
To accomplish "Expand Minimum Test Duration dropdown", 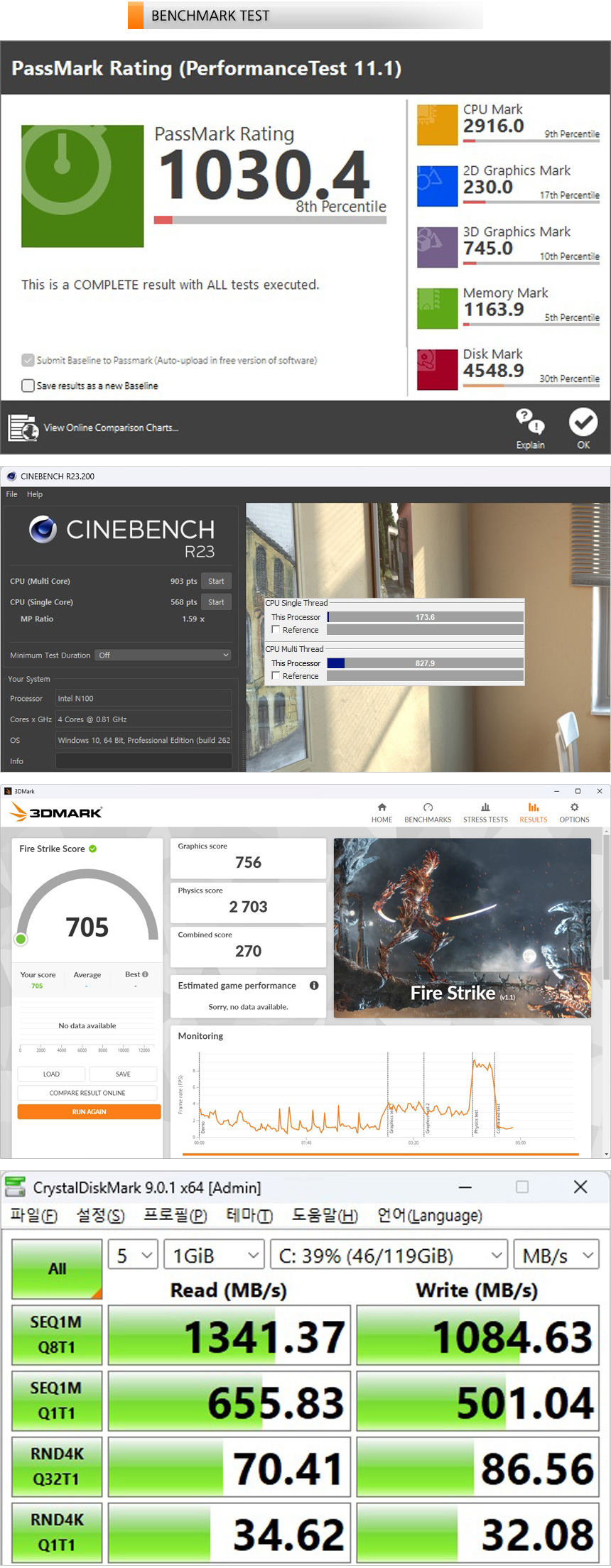I will pos(164,655).
